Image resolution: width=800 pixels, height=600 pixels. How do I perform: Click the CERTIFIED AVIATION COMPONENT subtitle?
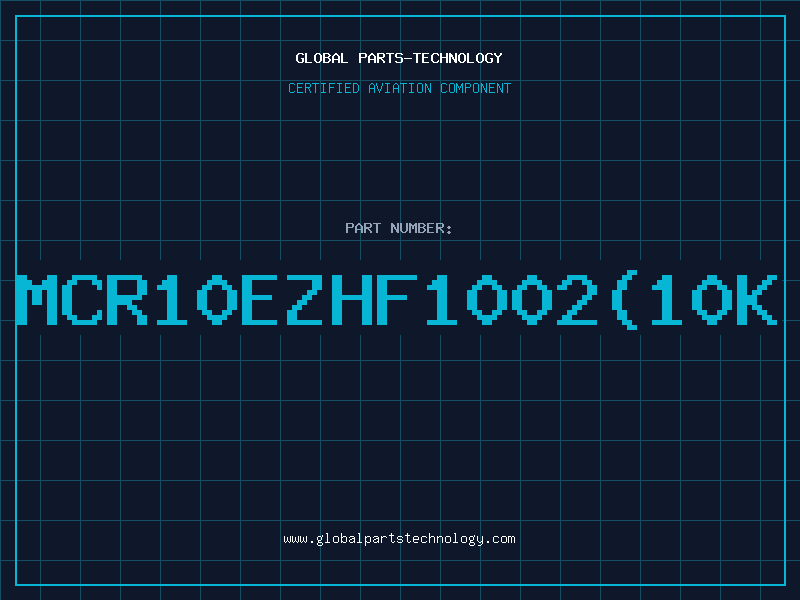coord(399,88)
